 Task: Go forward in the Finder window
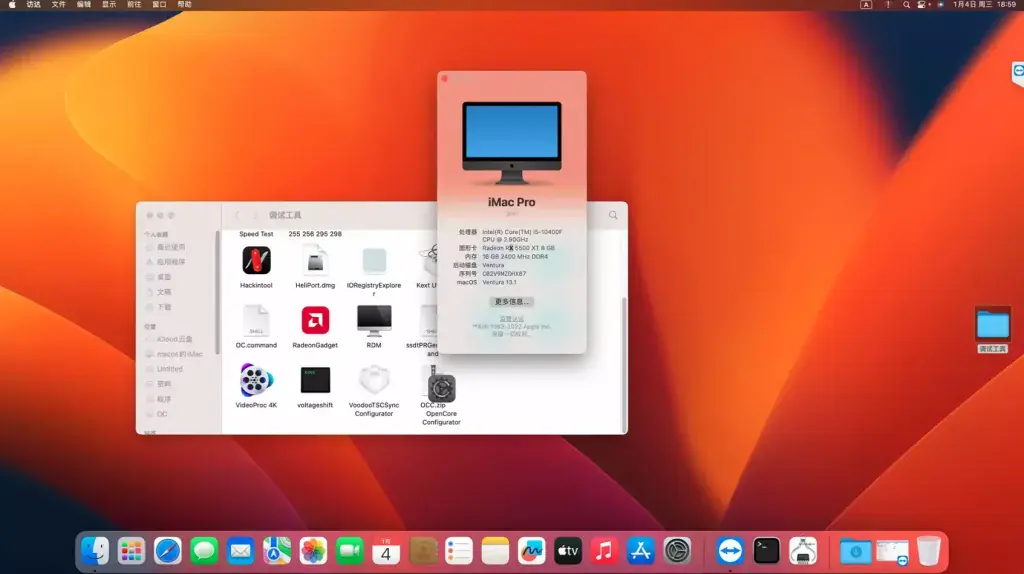(255, 215)
